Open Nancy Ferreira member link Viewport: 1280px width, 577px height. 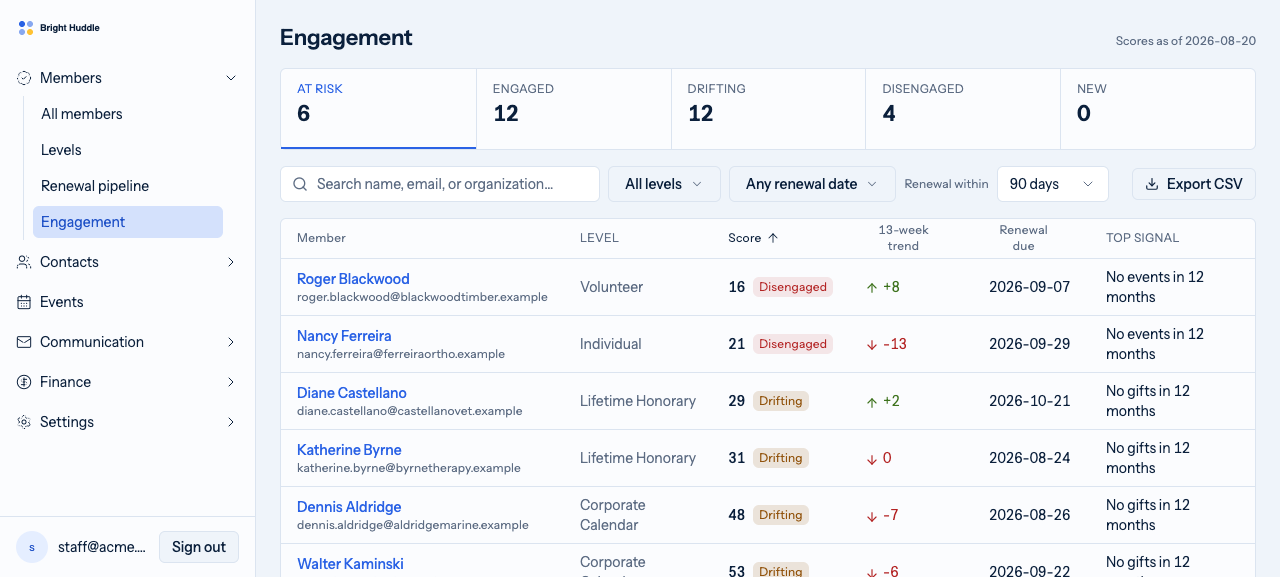[344, 336]
